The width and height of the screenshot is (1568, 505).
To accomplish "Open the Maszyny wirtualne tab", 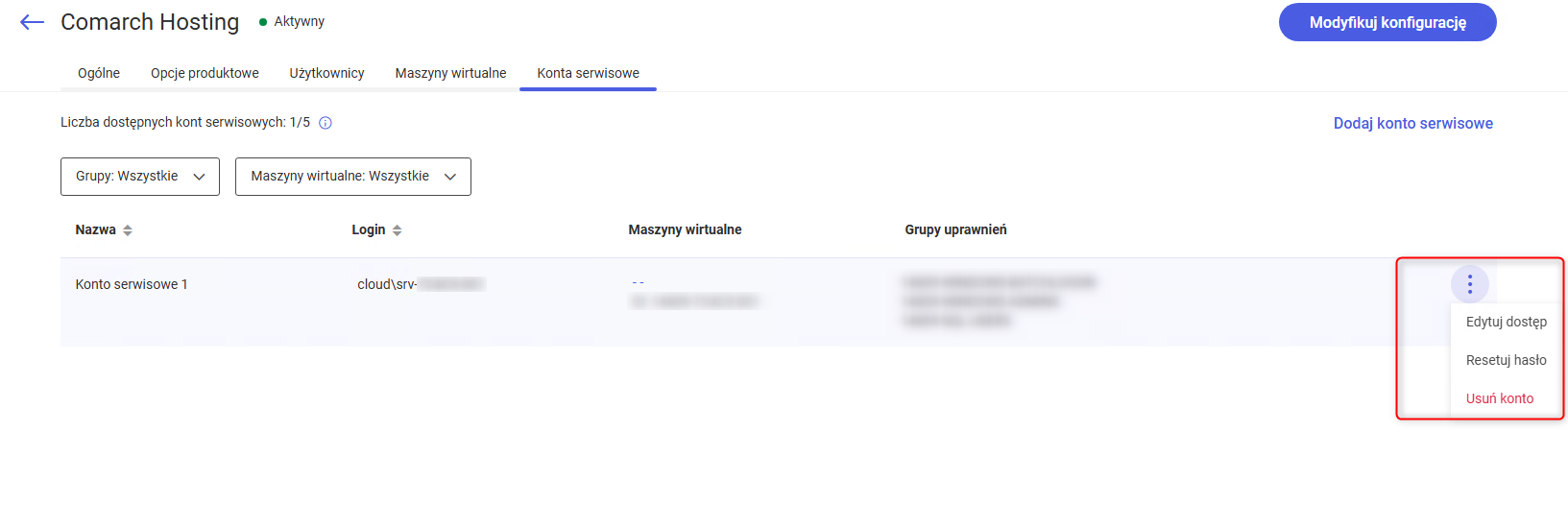I will 450,73.
